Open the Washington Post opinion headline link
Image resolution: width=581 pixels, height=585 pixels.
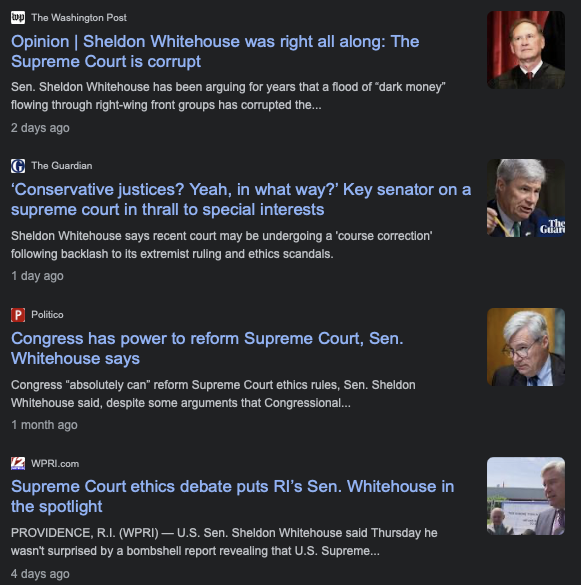coord(215,51)
